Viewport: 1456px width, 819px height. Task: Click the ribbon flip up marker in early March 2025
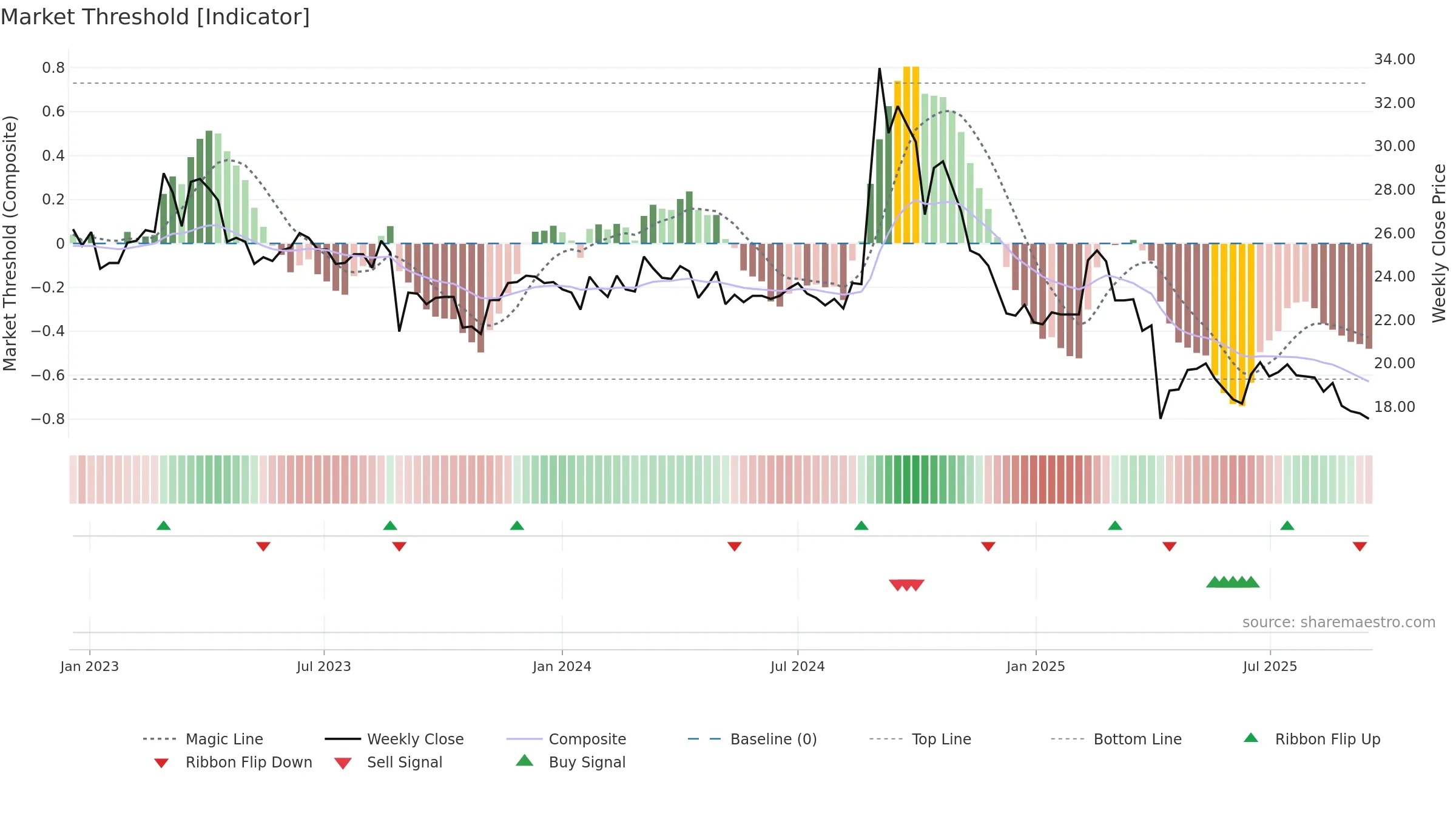click(x=1115, y=525)
